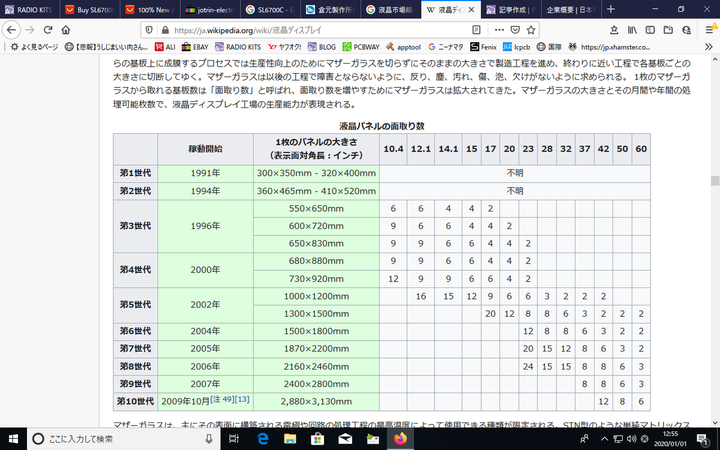This screenshot has height=450, width=720.
Task: Click the forward navigation arrow
Action: click(30, 30)
